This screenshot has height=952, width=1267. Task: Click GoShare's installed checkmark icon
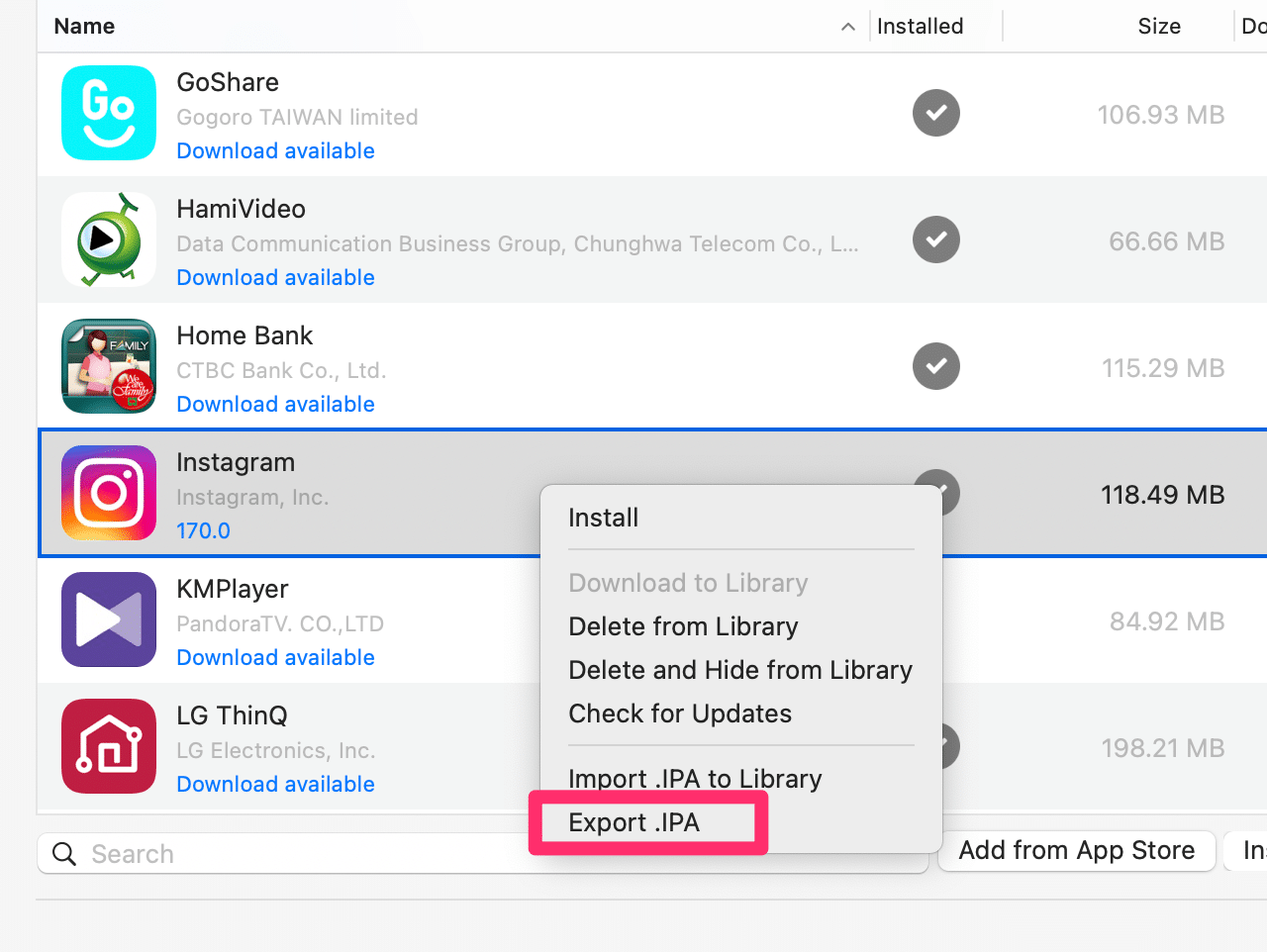click(936, 113)
